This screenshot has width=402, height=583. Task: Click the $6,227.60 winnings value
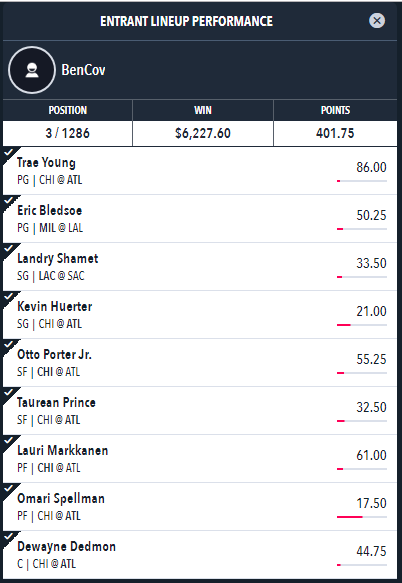coord(203,133)
